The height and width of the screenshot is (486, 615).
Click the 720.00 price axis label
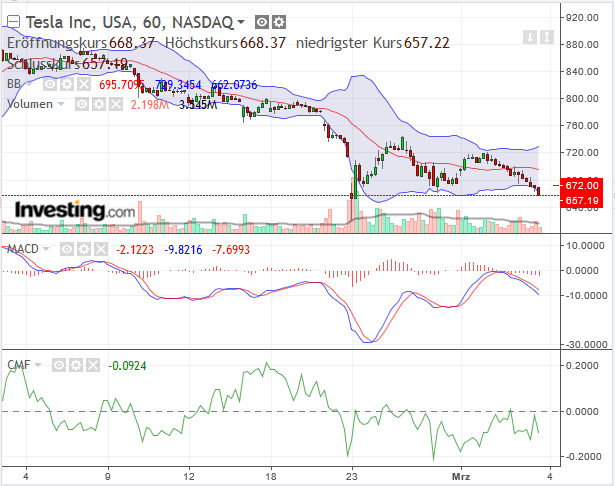click(x=582, y=152)
